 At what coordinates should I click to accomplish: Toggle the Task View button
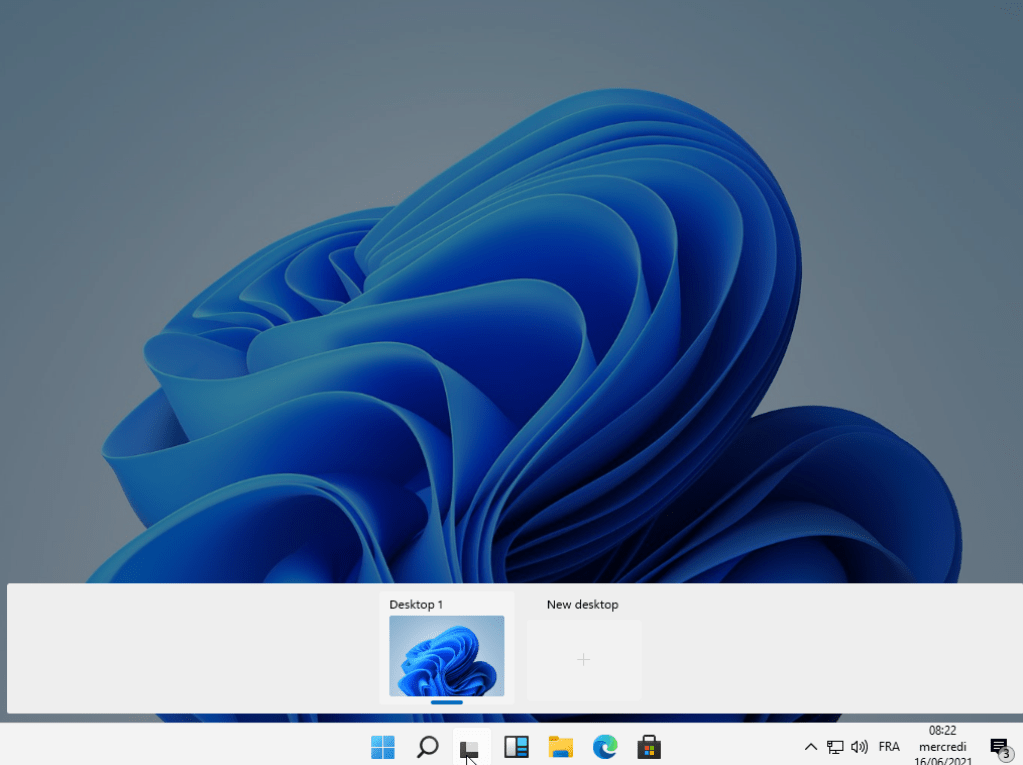coord(471,746)
